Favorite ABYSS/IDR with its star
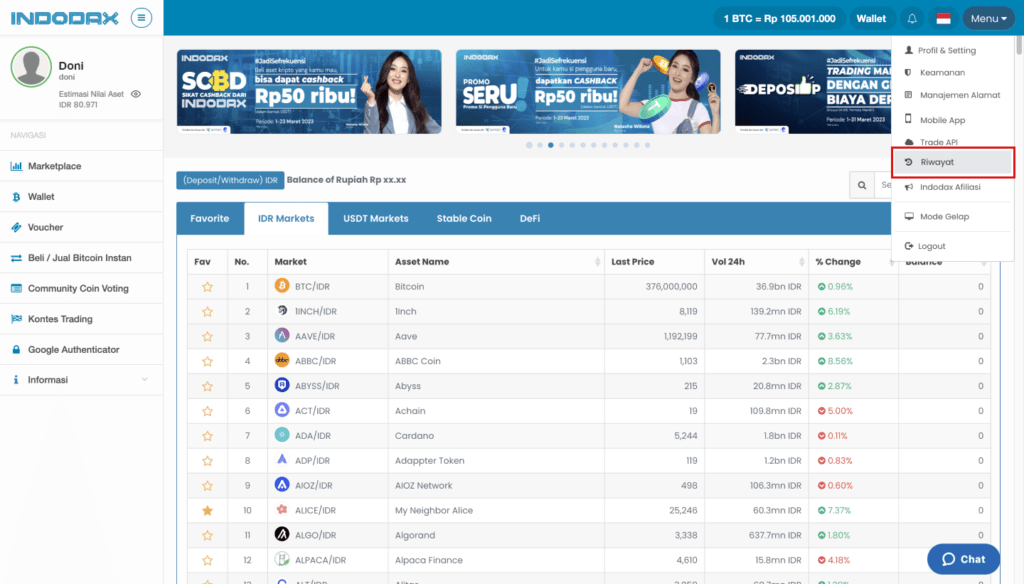 [207, 386]
